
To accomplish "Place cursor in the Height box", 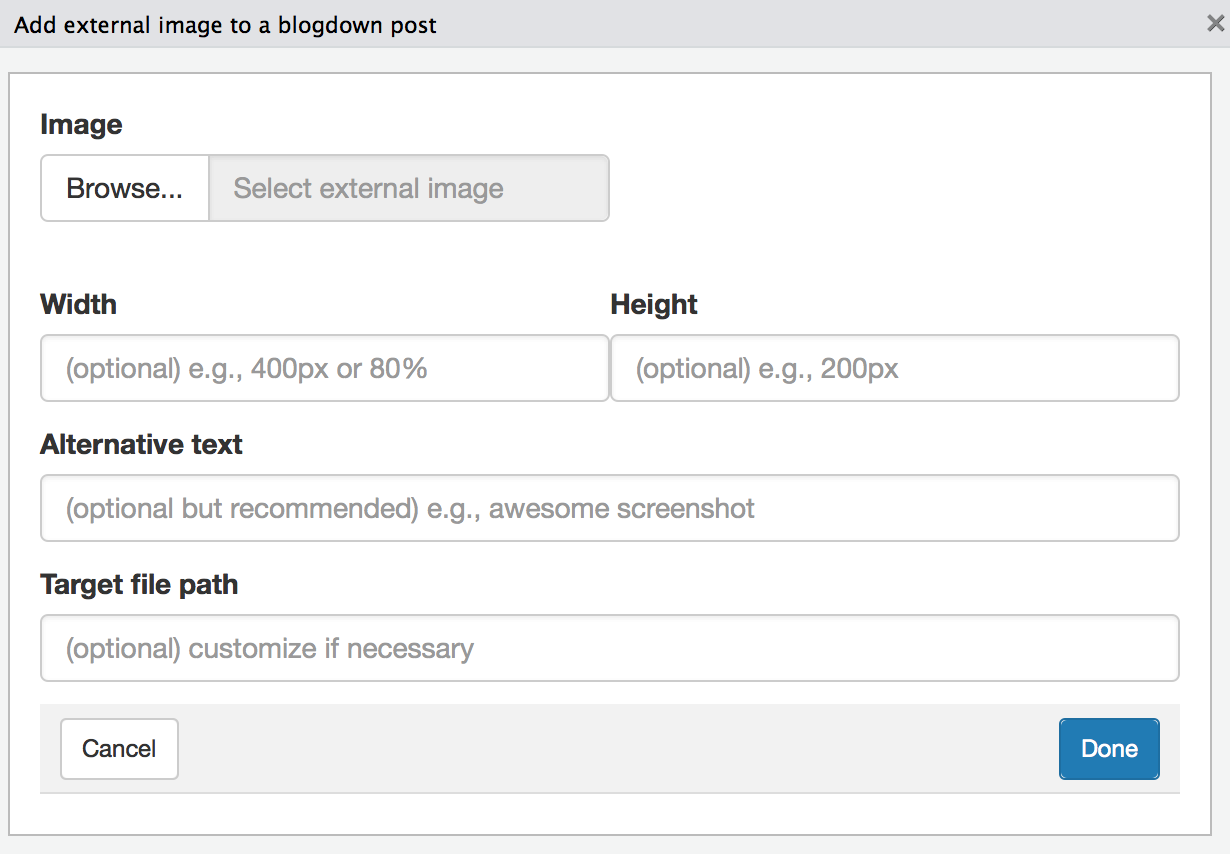I will 894,368.
